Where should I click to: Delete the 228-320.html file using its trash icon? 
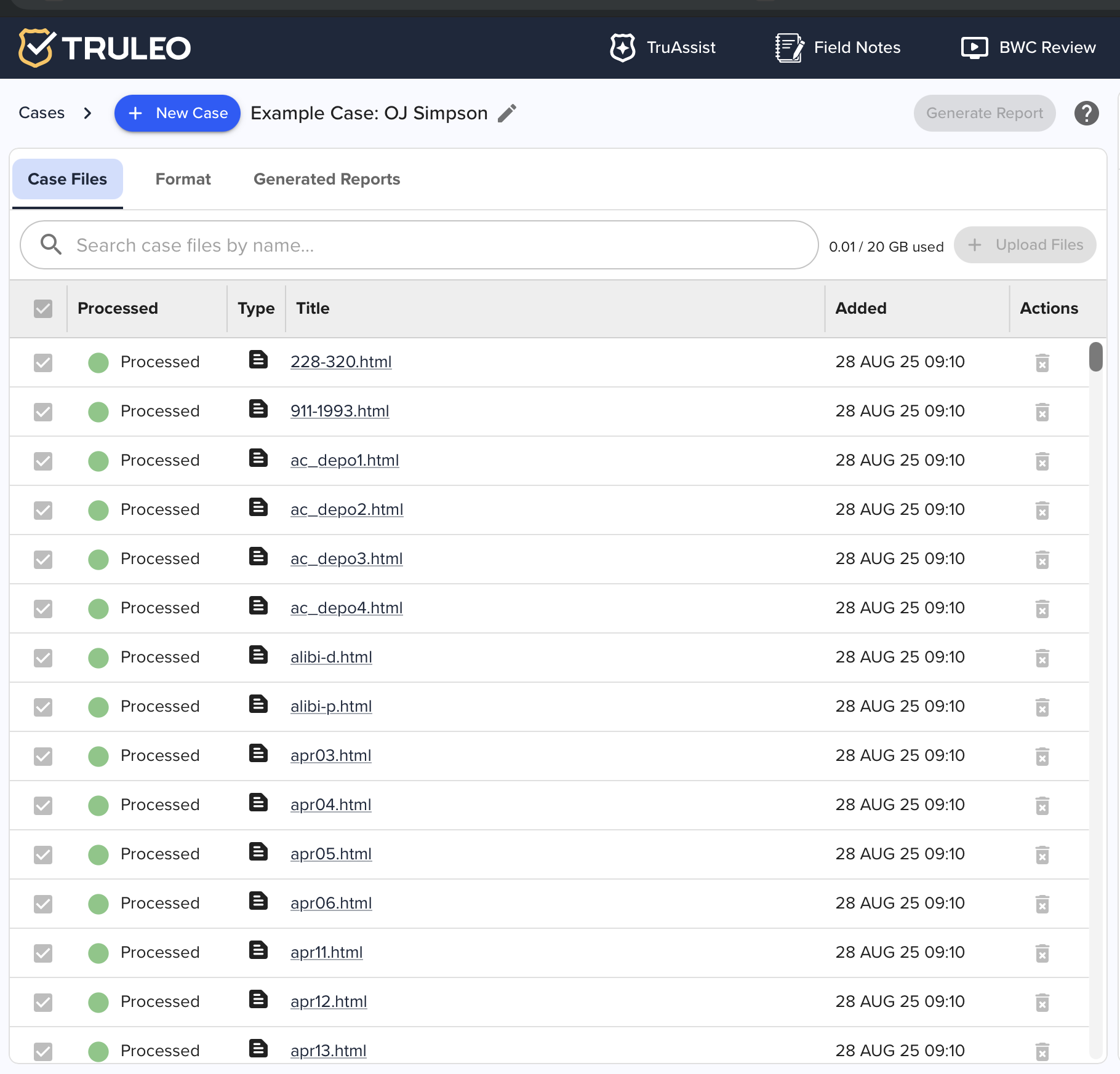click(x=1042, y=363)
